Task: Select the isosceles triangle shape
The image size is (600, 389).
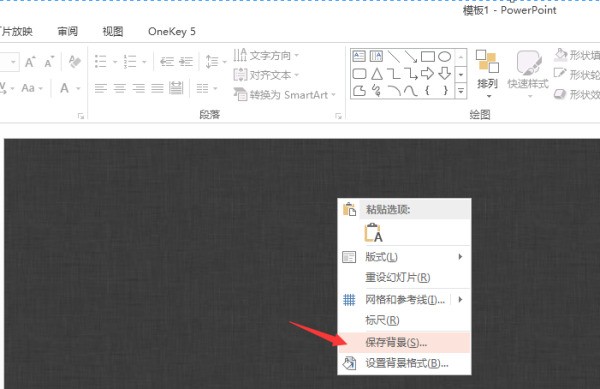Action: [x=377, y=73]
